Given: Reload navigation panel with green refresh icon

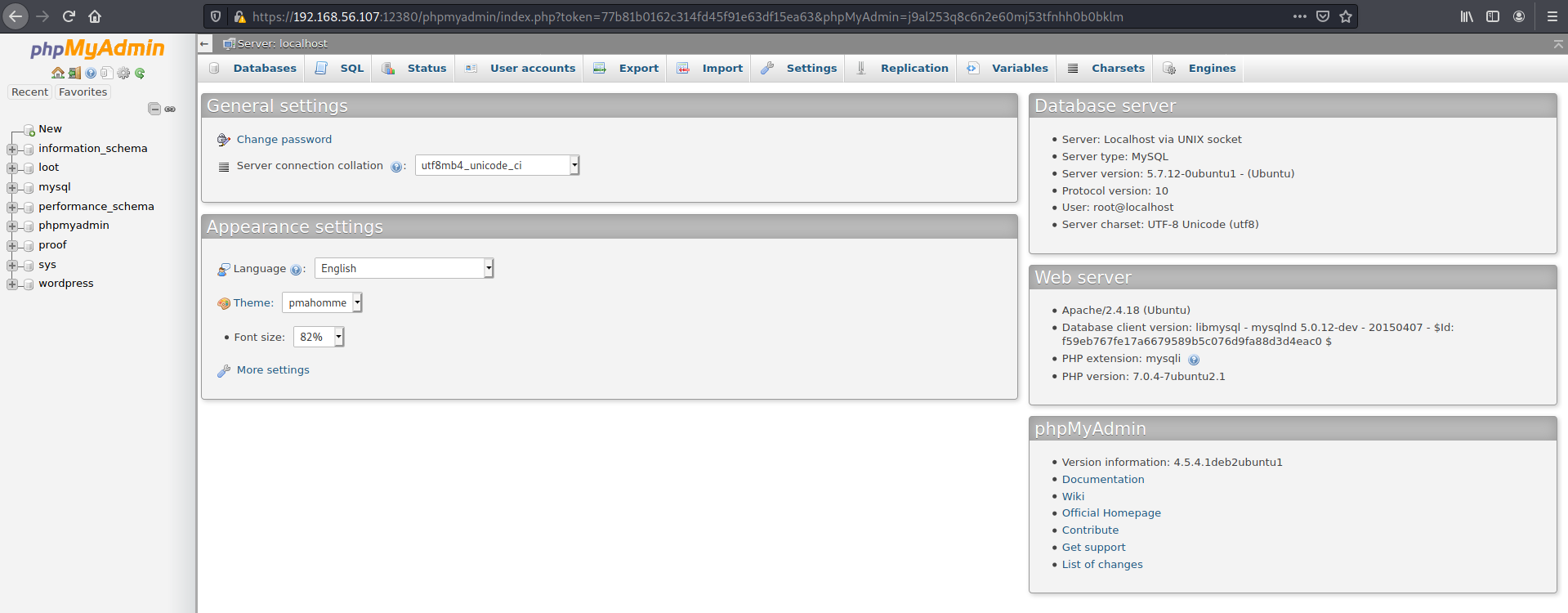Looking at the screenshot, I should click(140, 74).
